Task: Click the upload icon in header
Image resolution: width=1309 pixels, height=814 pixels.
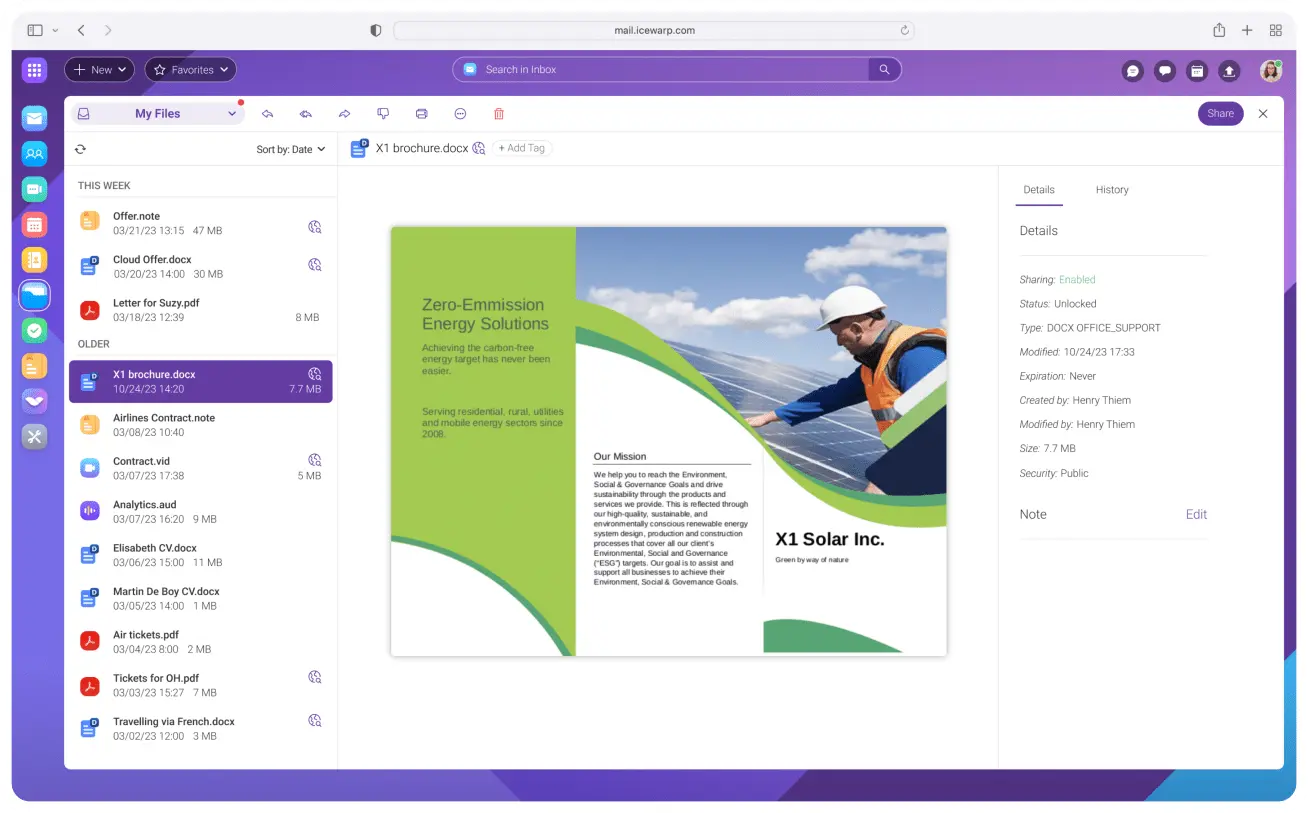Action: 1229,71
